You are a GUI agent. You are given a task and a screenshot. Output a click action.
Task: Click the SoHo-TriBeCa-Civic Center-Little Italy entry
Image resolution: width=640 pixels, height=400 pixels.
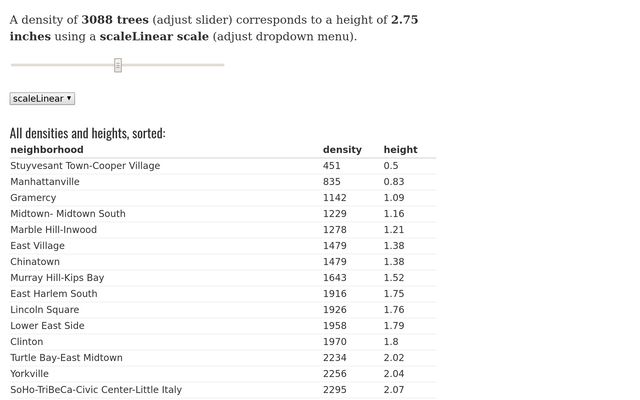pos(96,390)
